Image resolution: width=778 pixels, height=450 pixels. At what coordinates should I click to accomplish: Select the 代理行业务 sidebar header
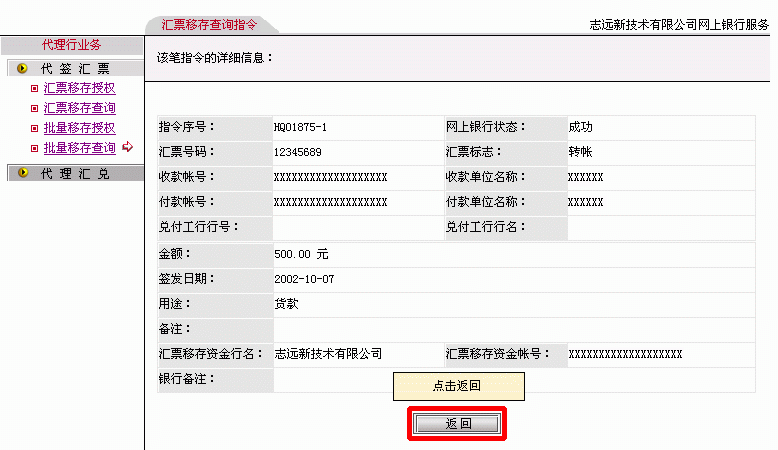71,45
